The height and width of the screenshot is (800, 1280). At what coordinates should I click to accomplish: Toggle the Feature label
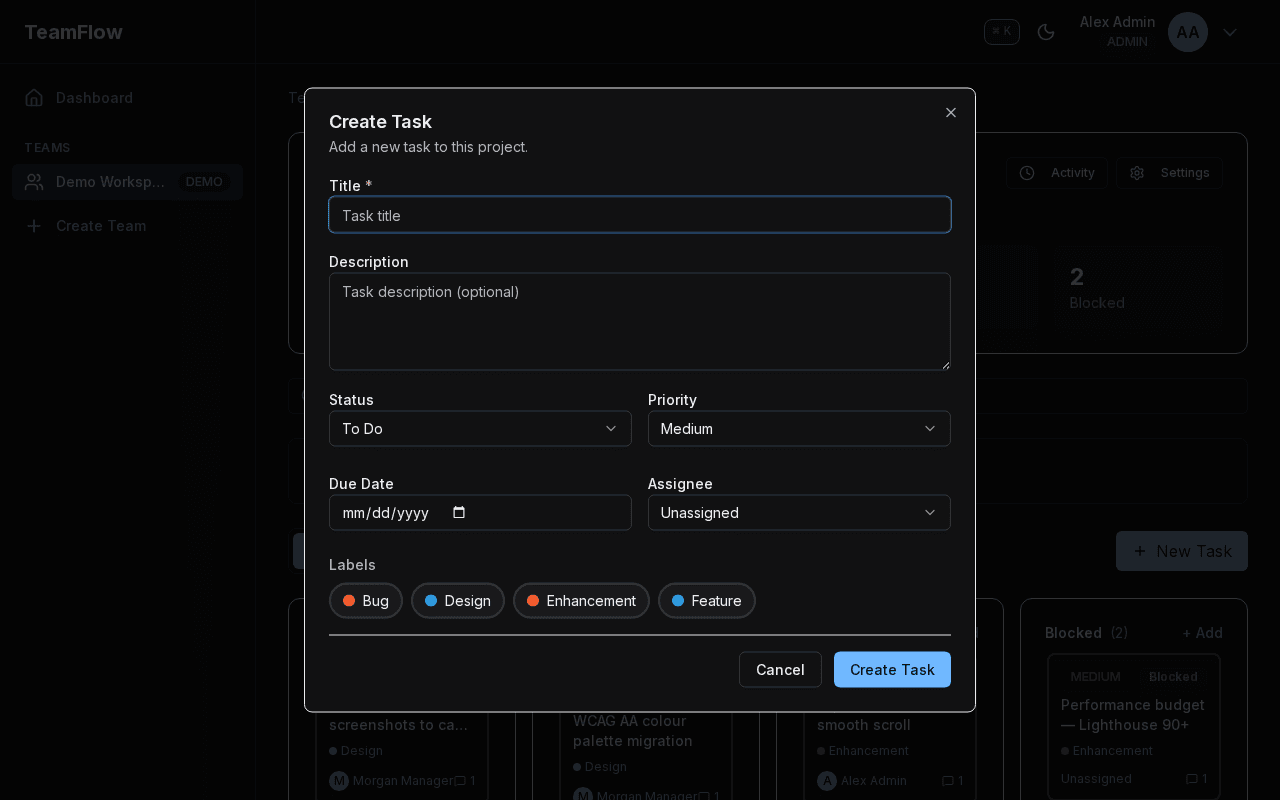pyautogui.click(x=706, y=600)
